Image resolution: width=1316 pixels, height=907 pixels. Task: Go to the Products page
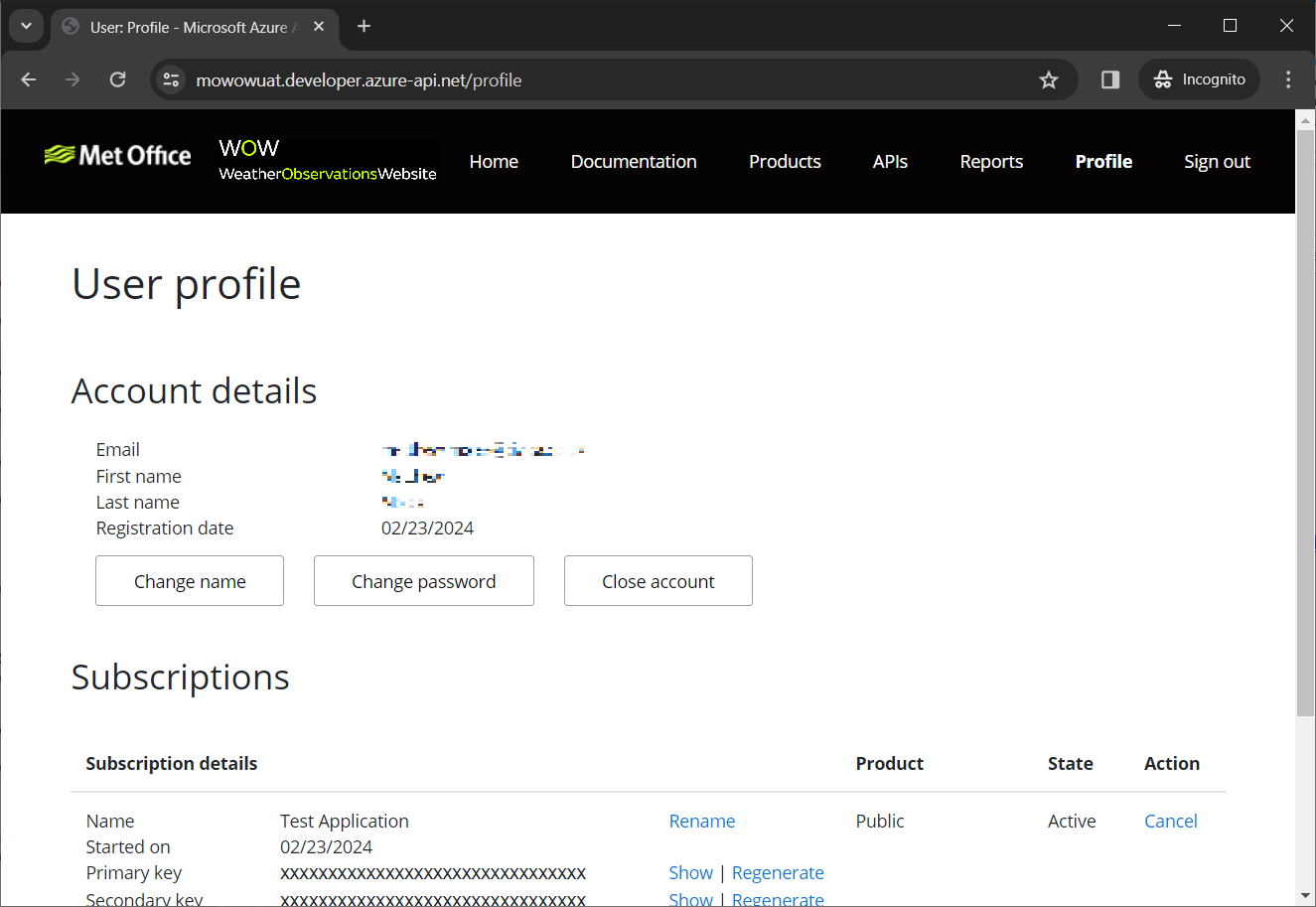coord(784,161)
